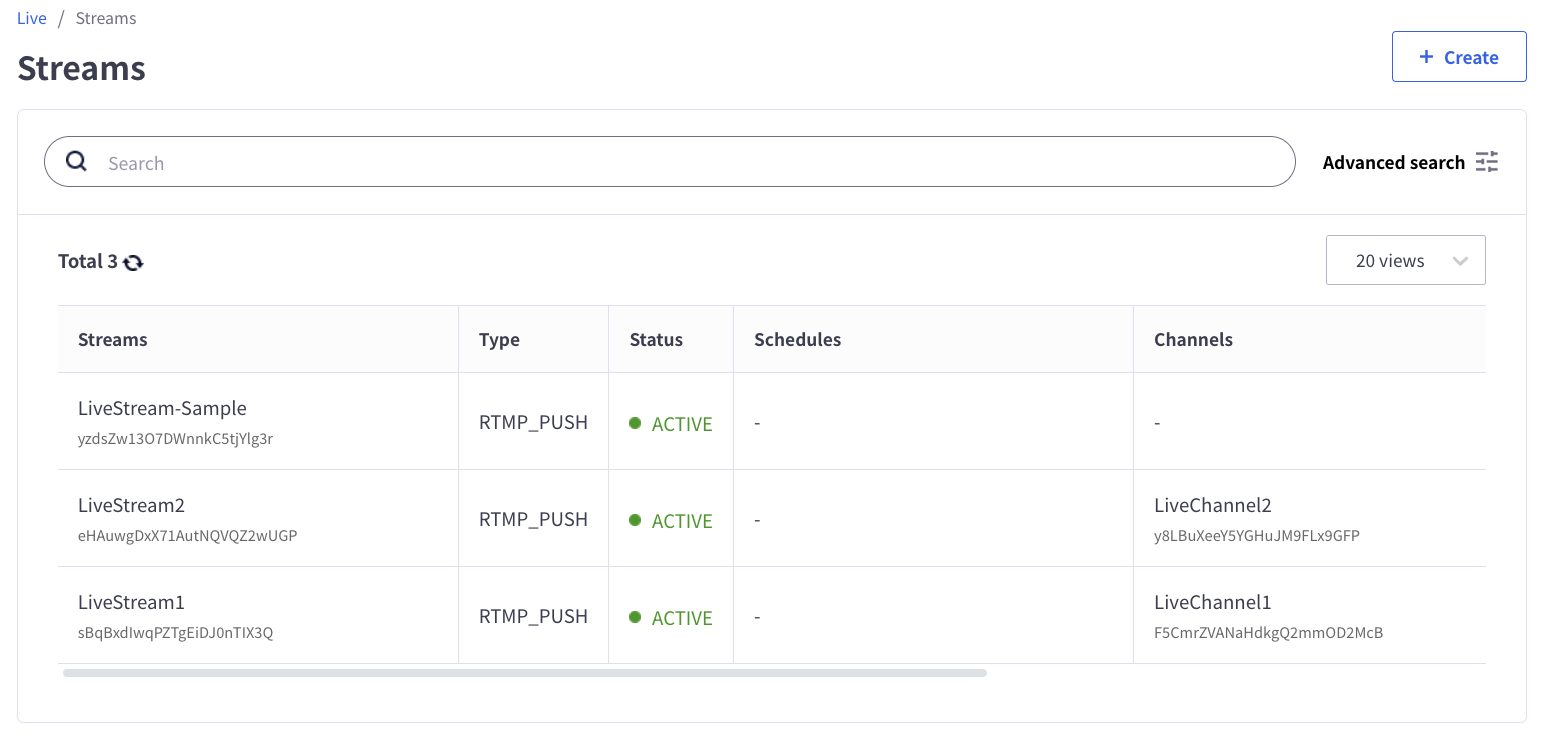Click the refresh icon next to Total 3
This screenshot has width=1548, height=746.
tap(133, 262)
